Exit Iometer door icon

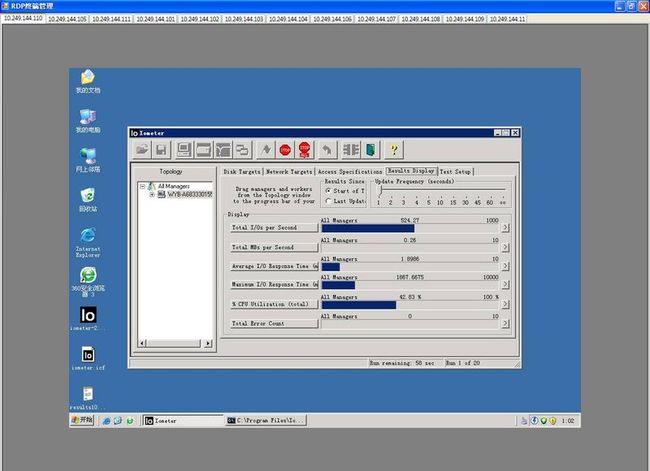(x=370, y=150)
